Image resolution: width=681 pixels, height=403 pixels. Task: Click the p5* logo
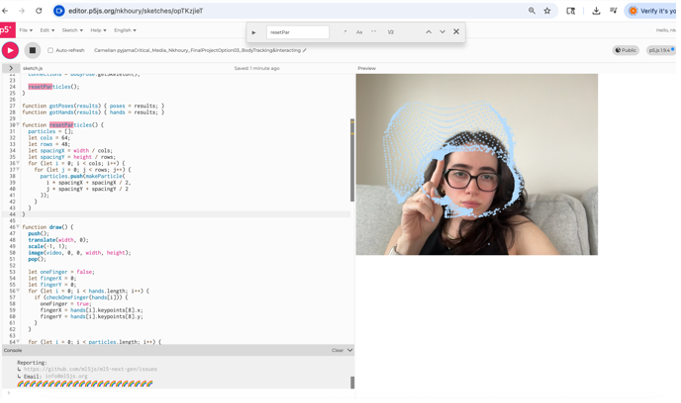tap(7, 30)
